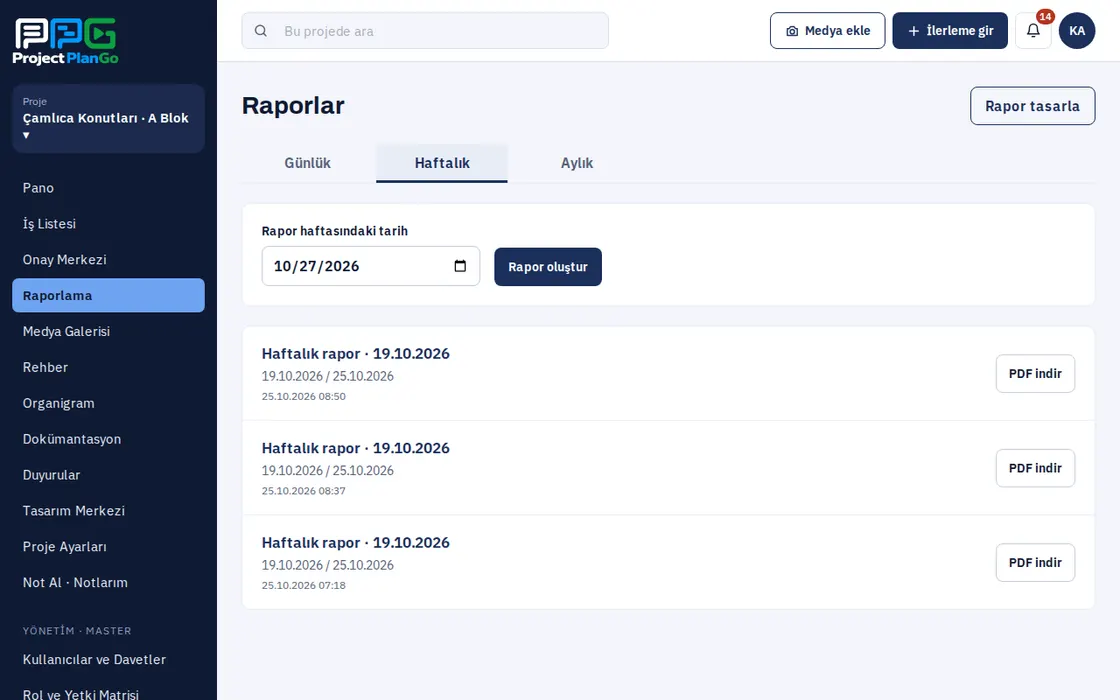Open the calendar picker icon in date field
Screen dimensions: 1120x700
click(460, 266)
